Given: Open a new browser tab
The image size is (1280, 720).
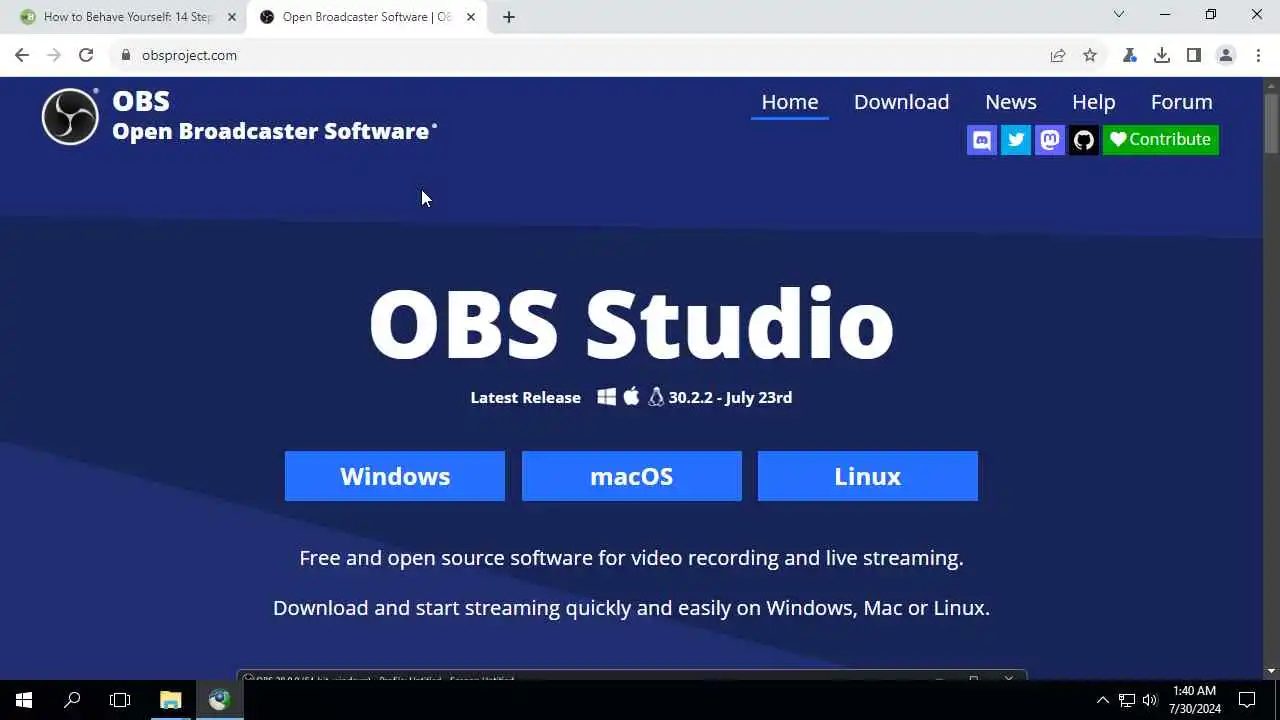Looking at the screenshot, I should pos(509,17).
